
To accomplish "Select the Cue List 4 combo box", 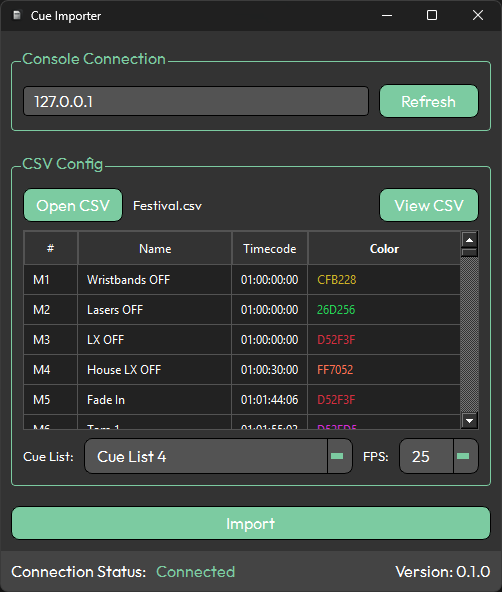I will (218, 456).
